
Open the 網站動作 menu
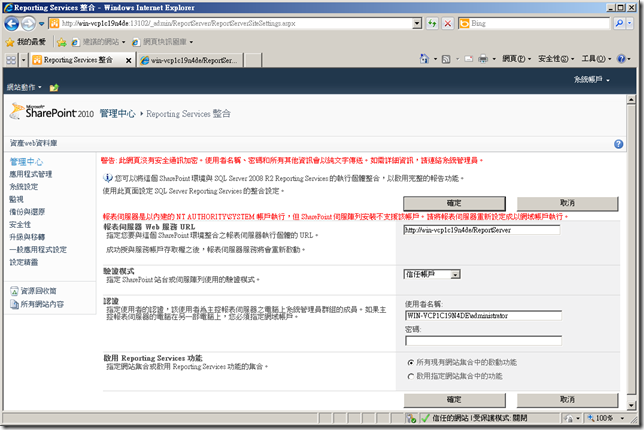24,87
